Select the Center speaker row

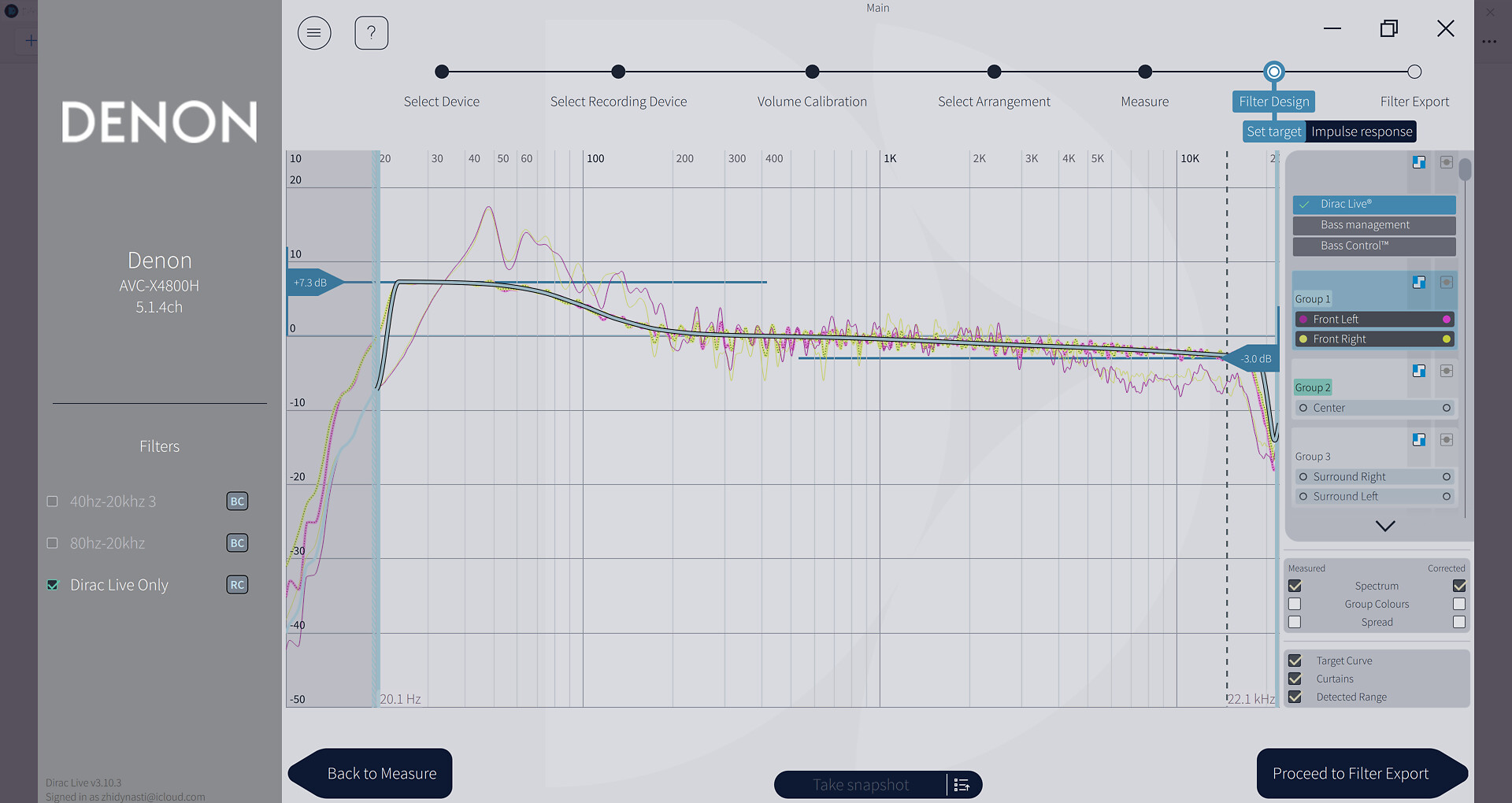(1374, 408)
